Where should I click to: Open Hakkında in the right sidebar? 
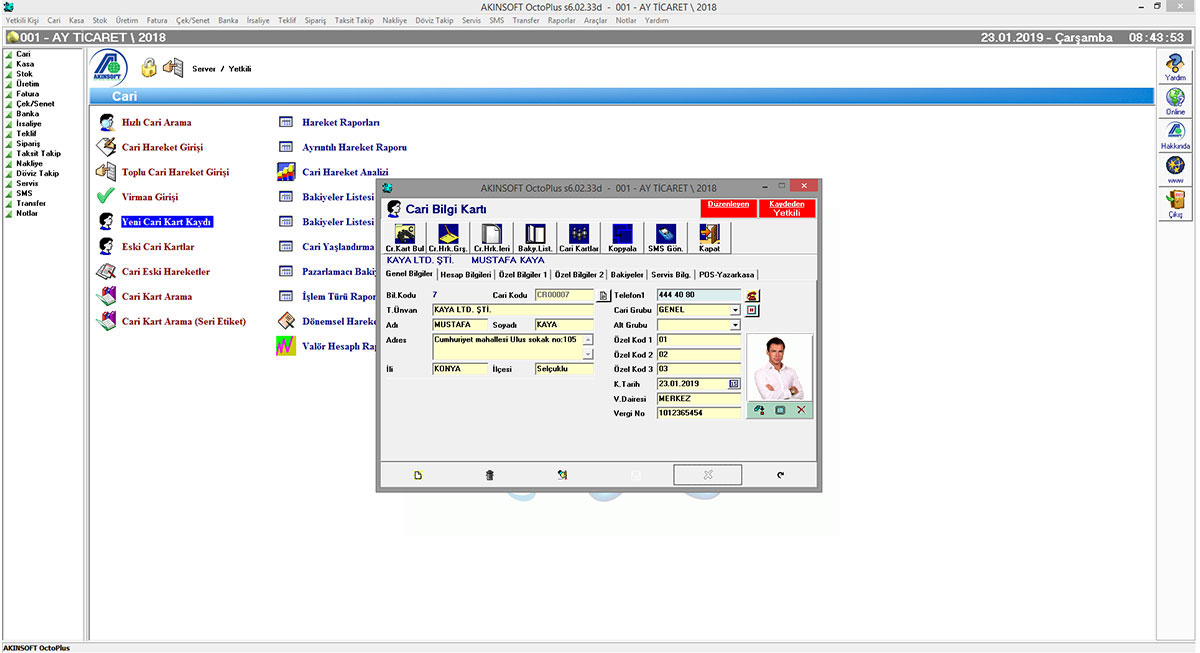coord(1176,136)
